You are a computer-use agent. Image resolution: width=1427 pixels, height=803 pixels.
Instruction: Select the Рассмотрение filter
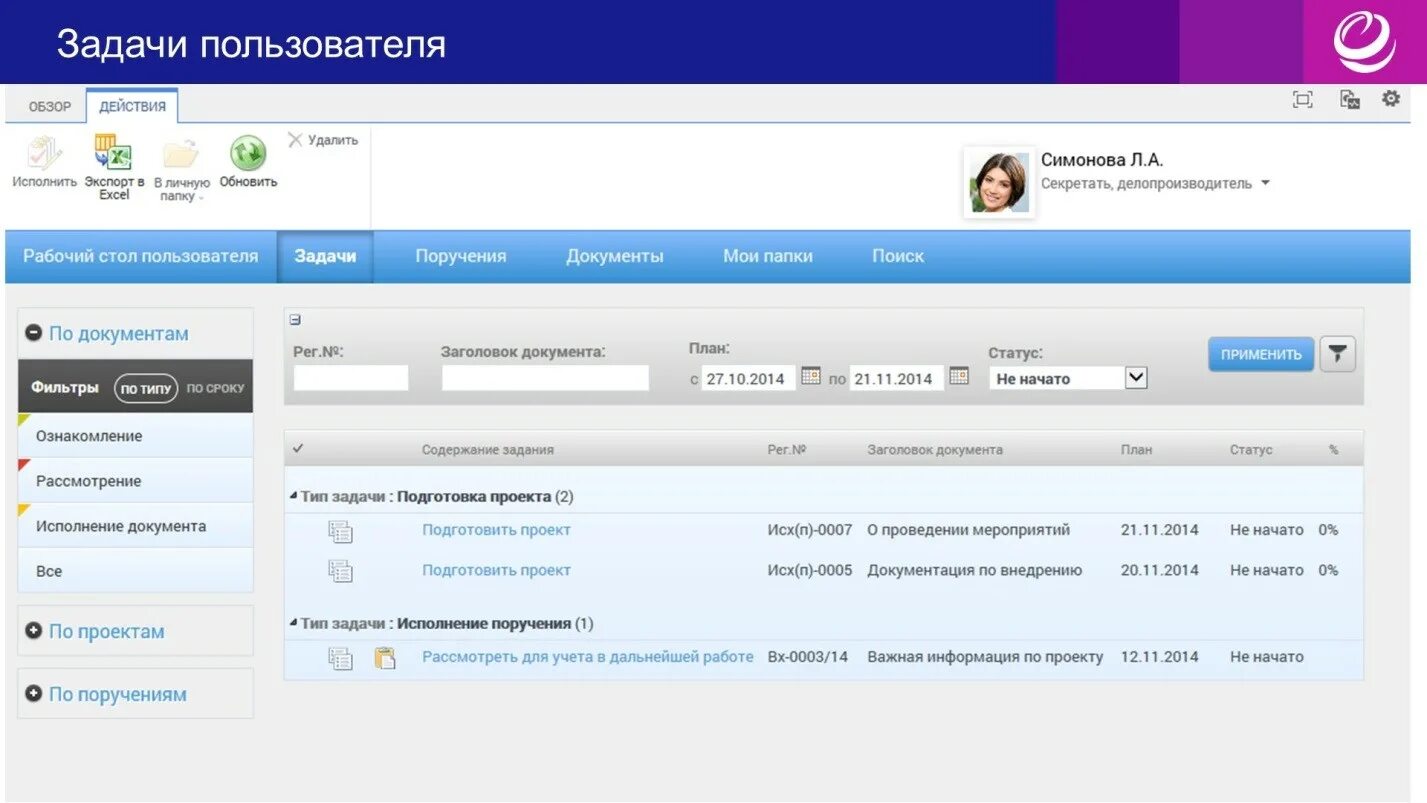136,481
